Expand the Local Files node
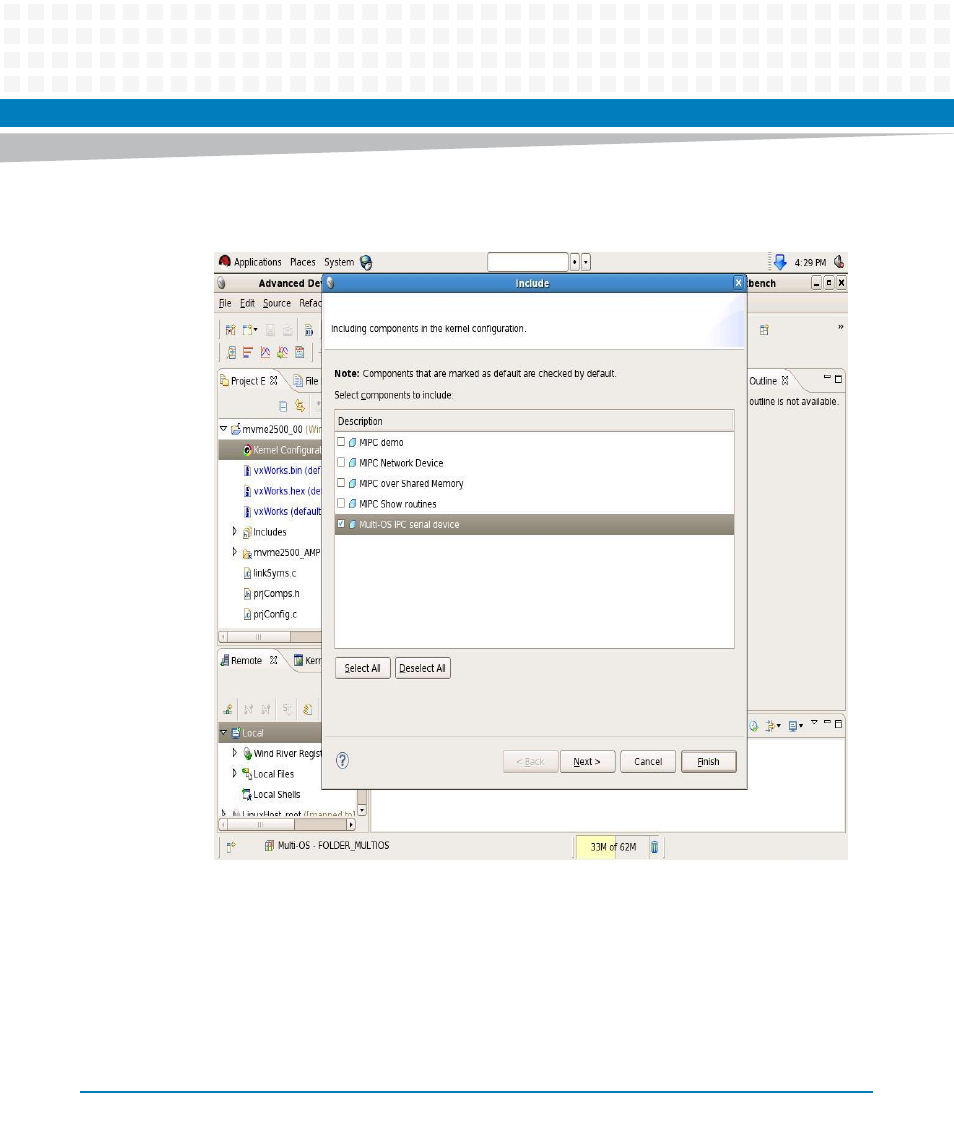Image resolution: width=954 pixels, height=1145 pixels. pos(234,773)
